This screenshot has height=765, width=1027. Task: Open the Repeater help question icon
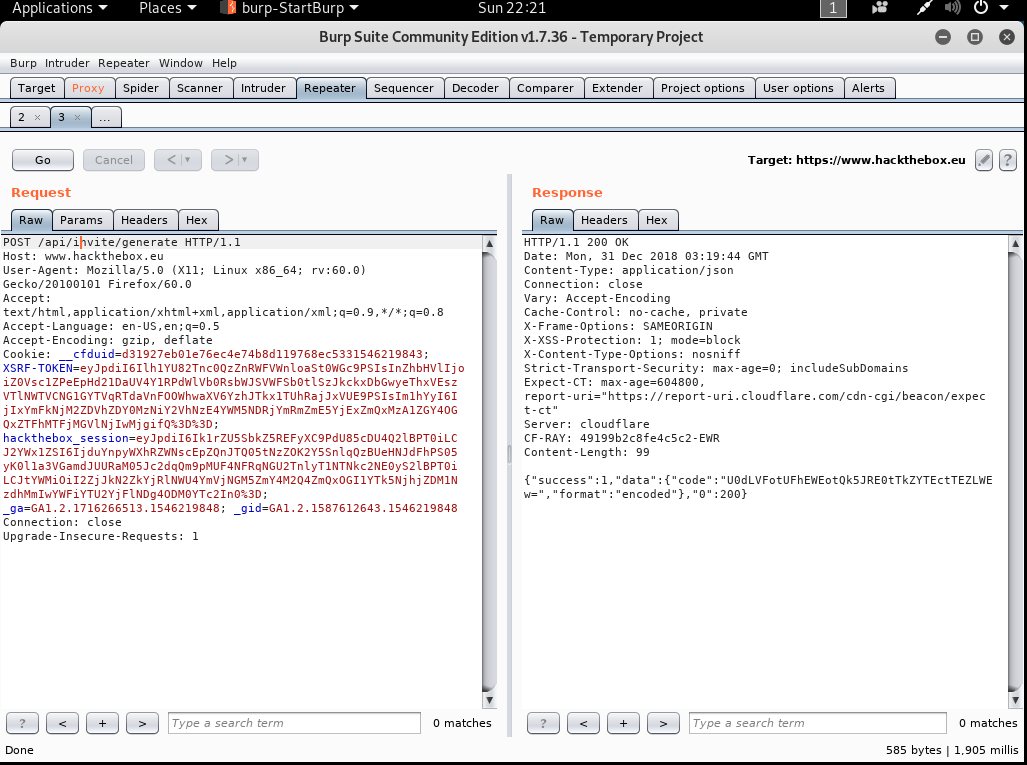pos(1007,160)
